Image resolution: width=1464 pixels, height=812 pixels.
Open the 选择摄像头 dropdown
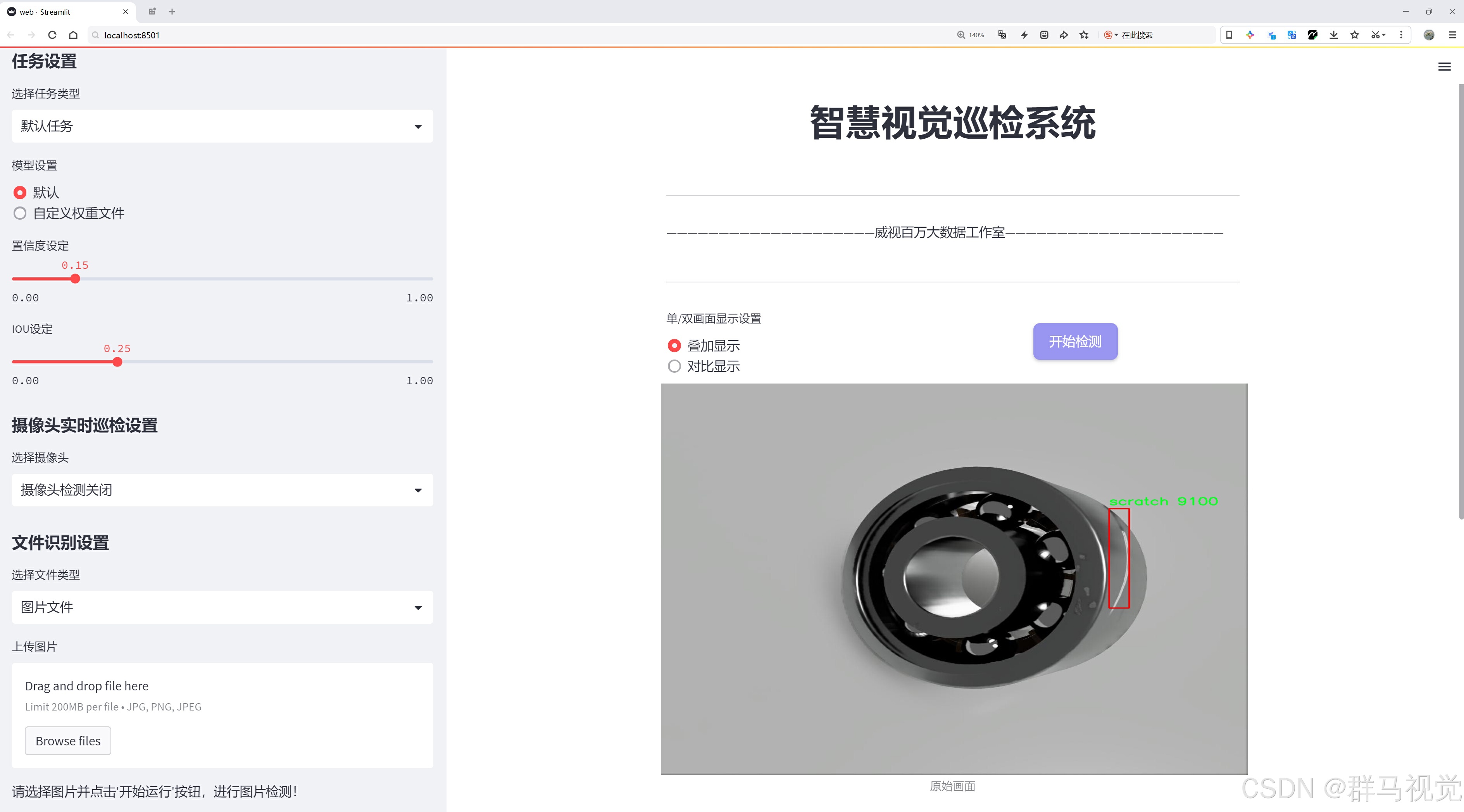pyautogui.click(x=222, y=490)
